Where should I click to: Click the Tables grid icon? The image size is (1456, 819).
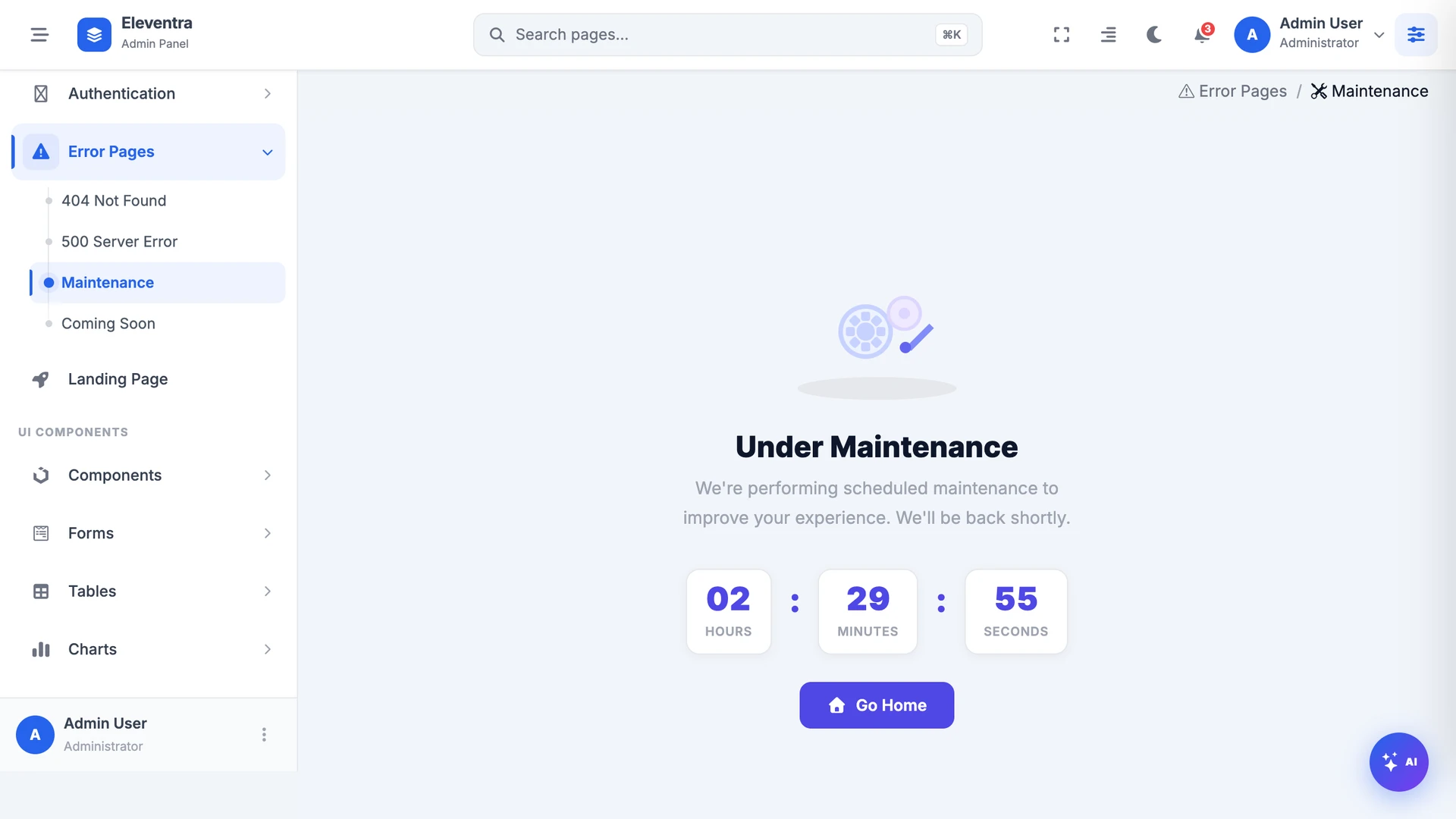[x=41, y=591]
